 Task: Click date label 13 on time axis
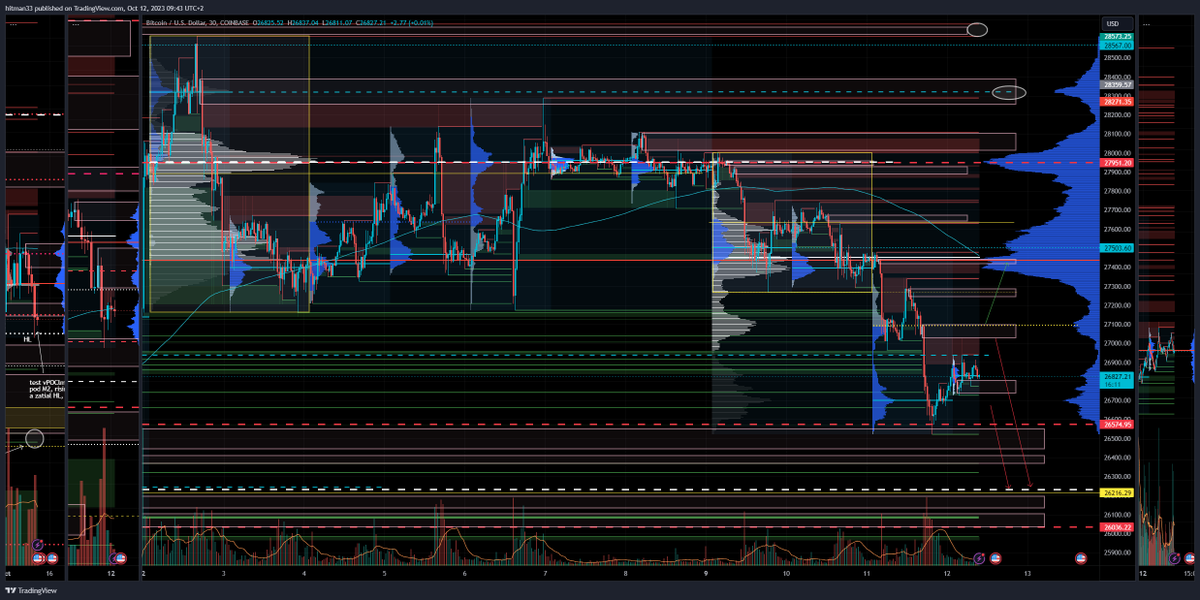click(x=1028, y=574)
